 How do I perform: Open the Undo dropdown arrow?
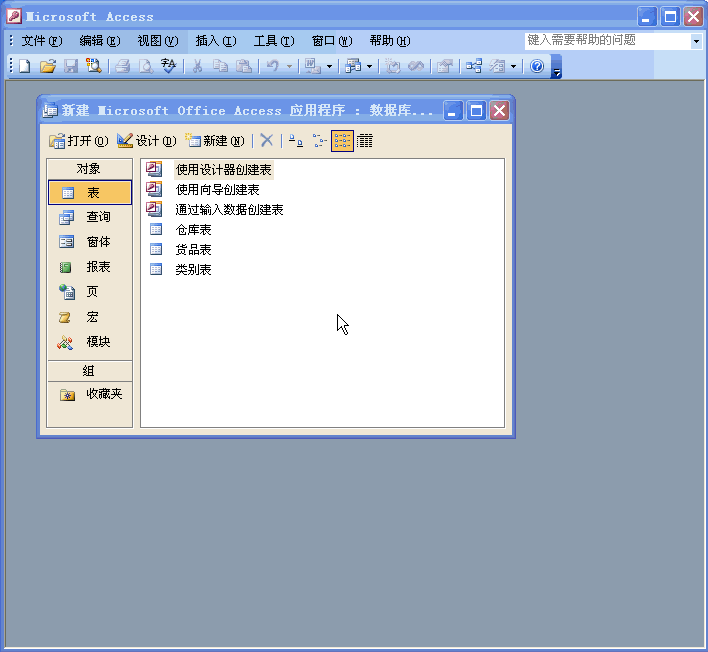click(x=289, y=67)
